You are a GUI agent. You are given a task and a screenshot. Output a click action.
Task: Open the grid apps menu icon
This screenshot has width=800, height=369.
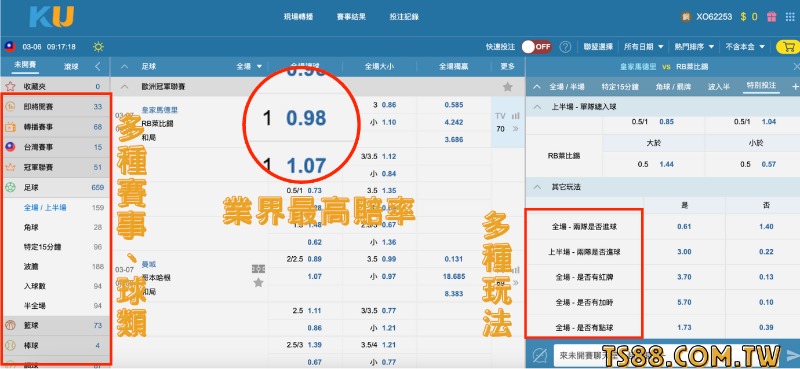tap(790, 17)
